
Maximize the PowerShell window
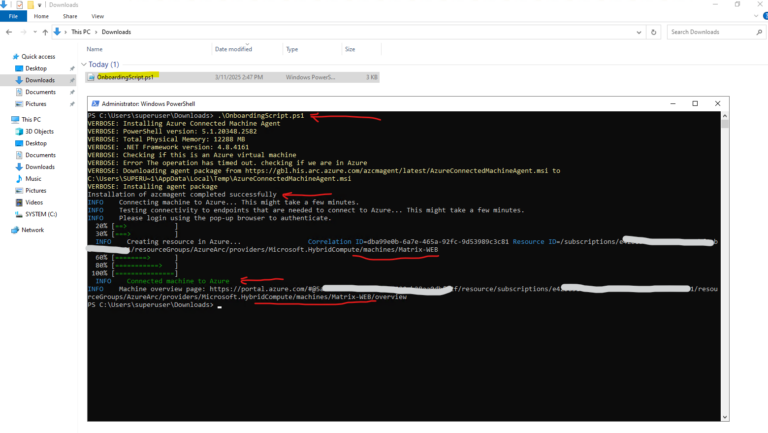[695, 103]
